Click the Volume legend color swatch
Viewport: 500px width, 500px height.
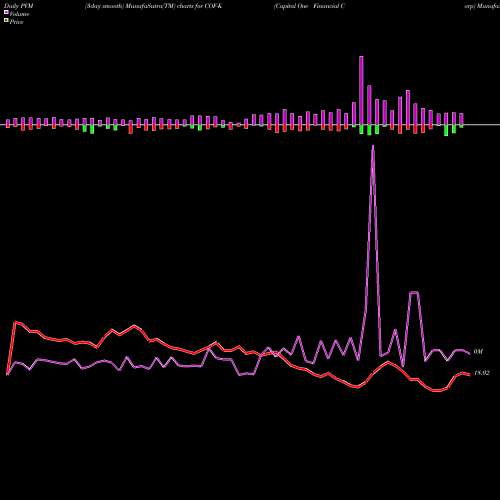[x=6, y=13]
